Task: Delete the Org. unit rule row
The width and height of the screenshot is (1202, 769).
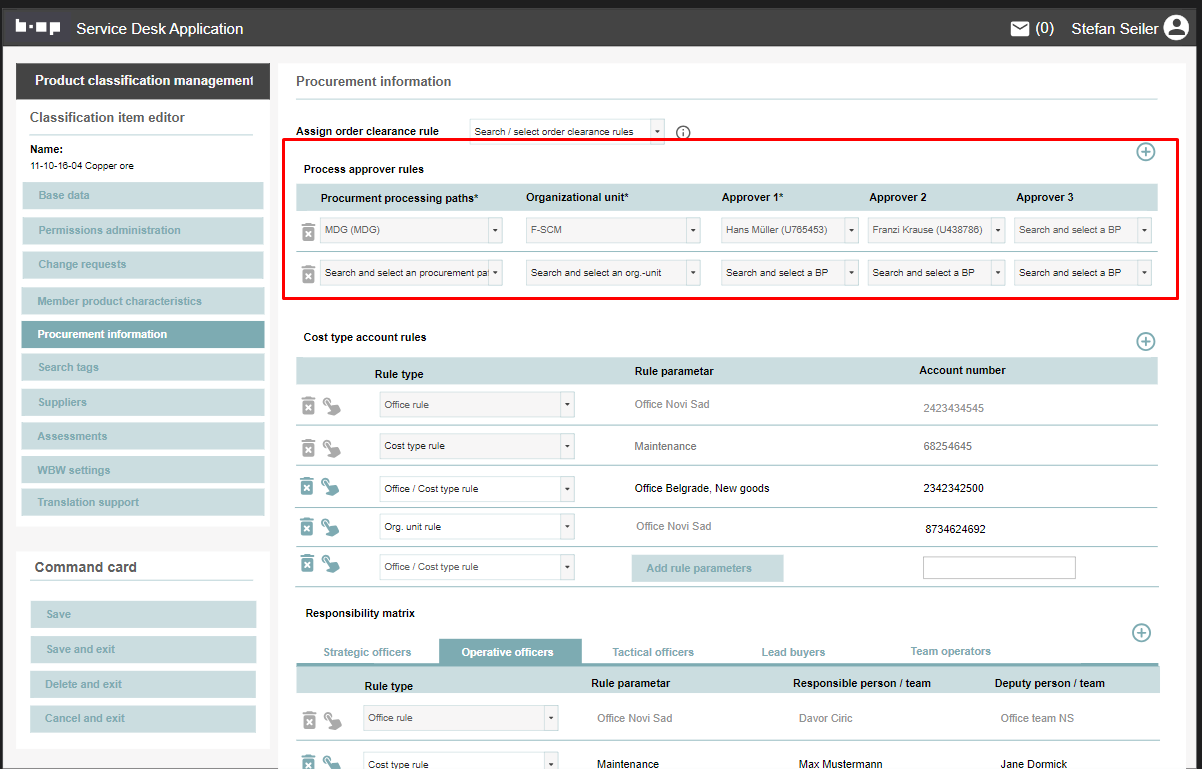Action: [308, 526]
